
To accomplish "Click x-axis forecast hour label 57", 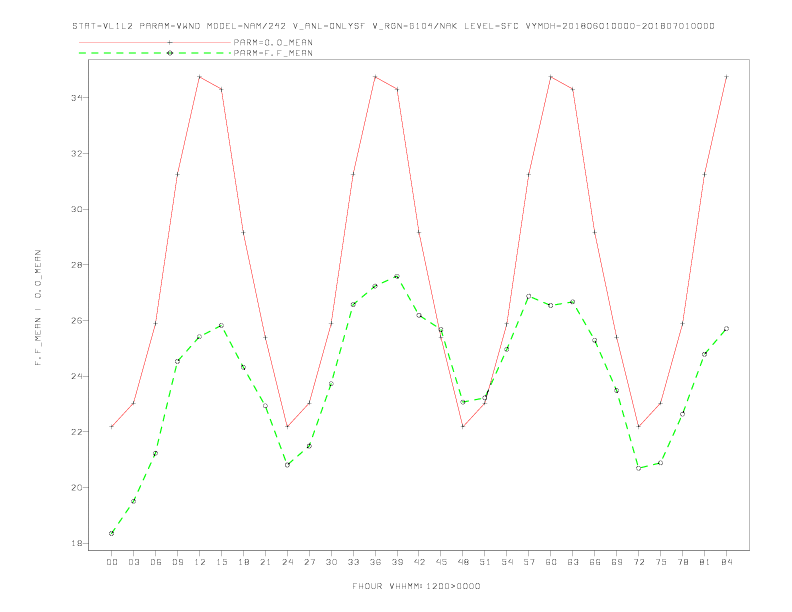I will (x=529, y=562).
